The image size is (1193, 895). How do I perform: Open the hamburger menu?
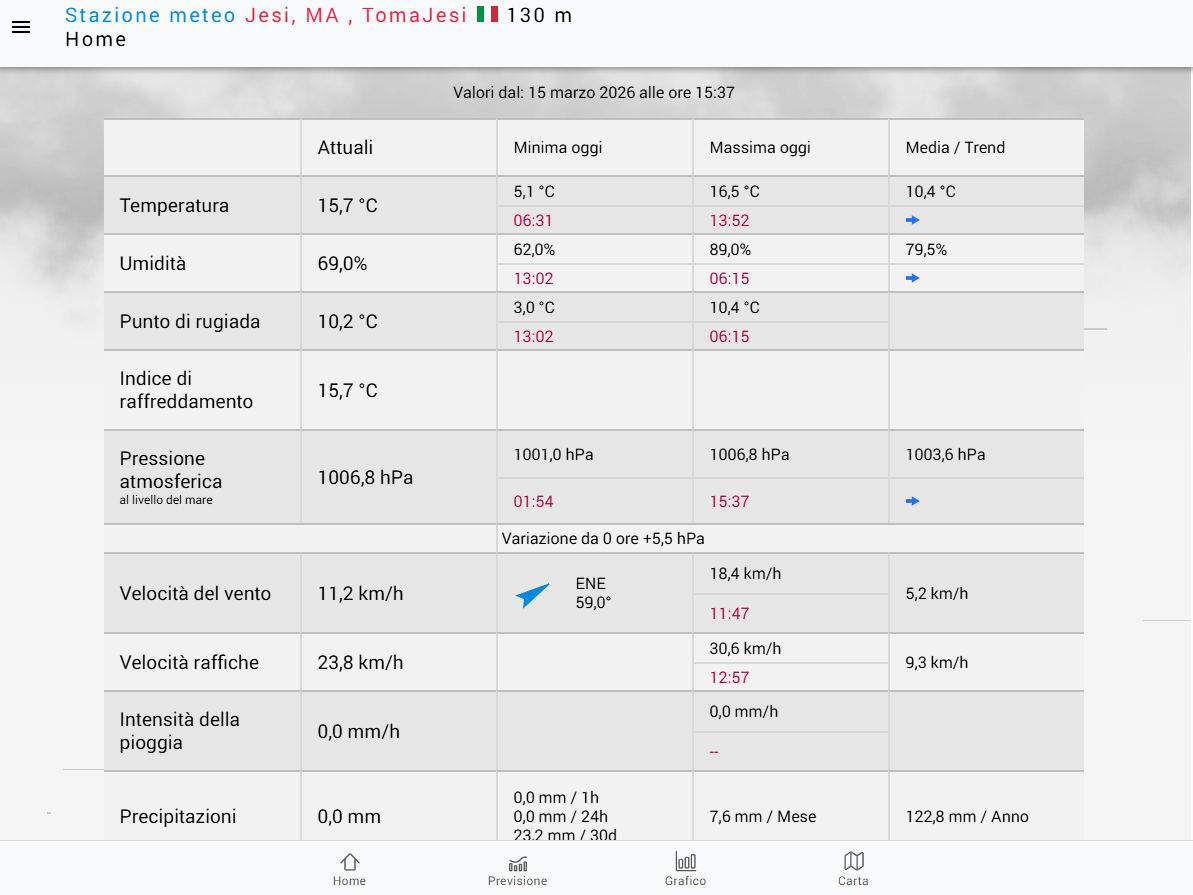coord(21,28)
